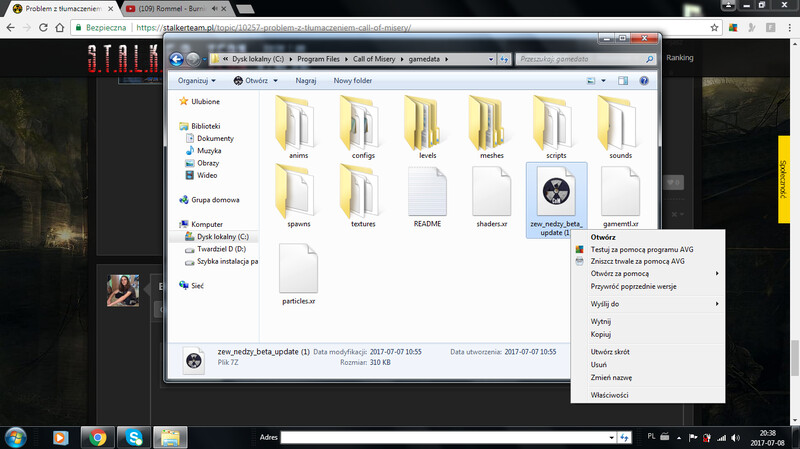
Task: Choose 'Właściwości' in the context menu
Action: tap(609, 395)
